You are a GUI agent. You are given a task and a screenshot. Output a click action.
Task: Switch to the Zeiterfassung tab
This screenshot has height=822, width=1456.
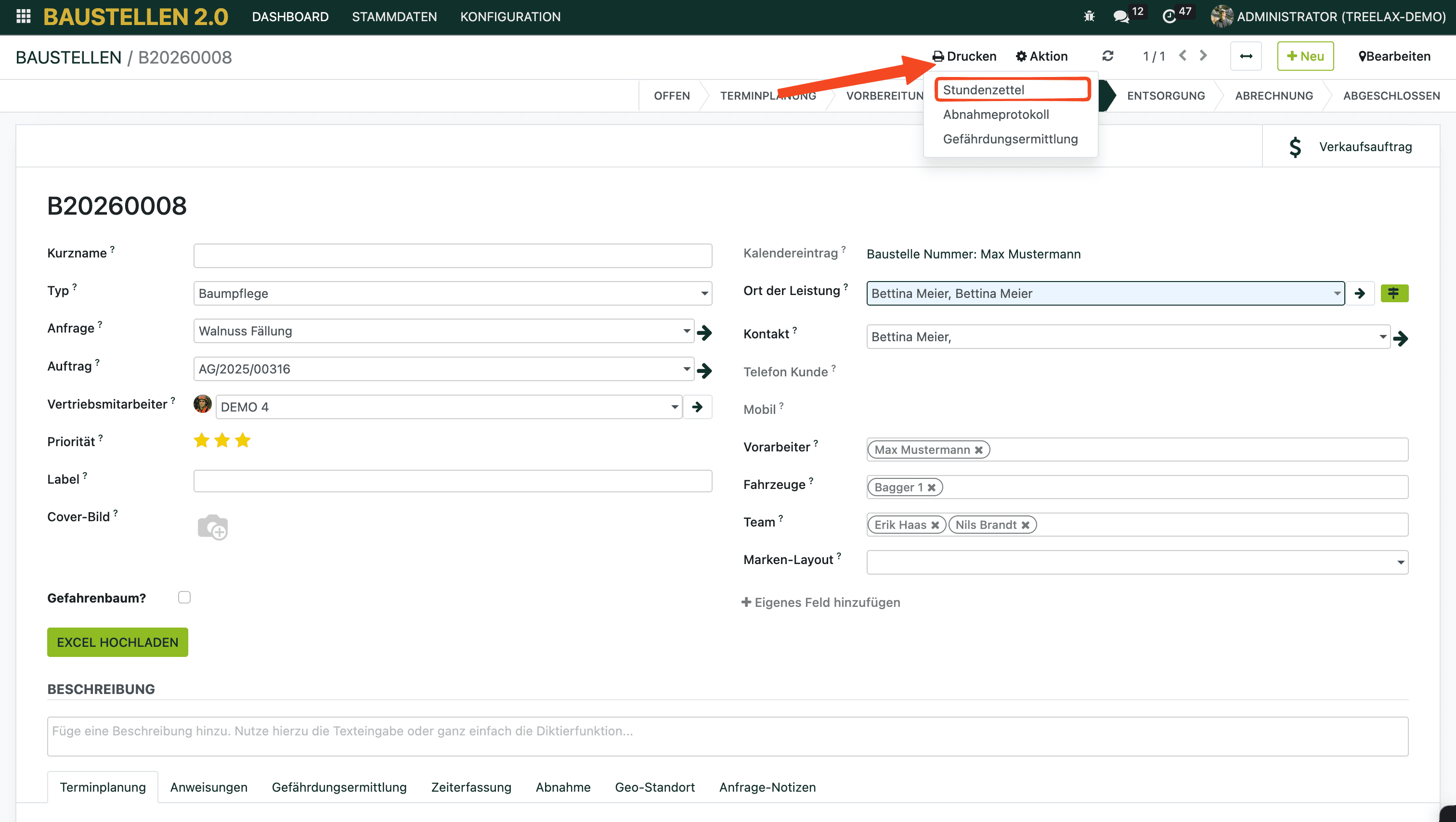[x=471, y=787]
